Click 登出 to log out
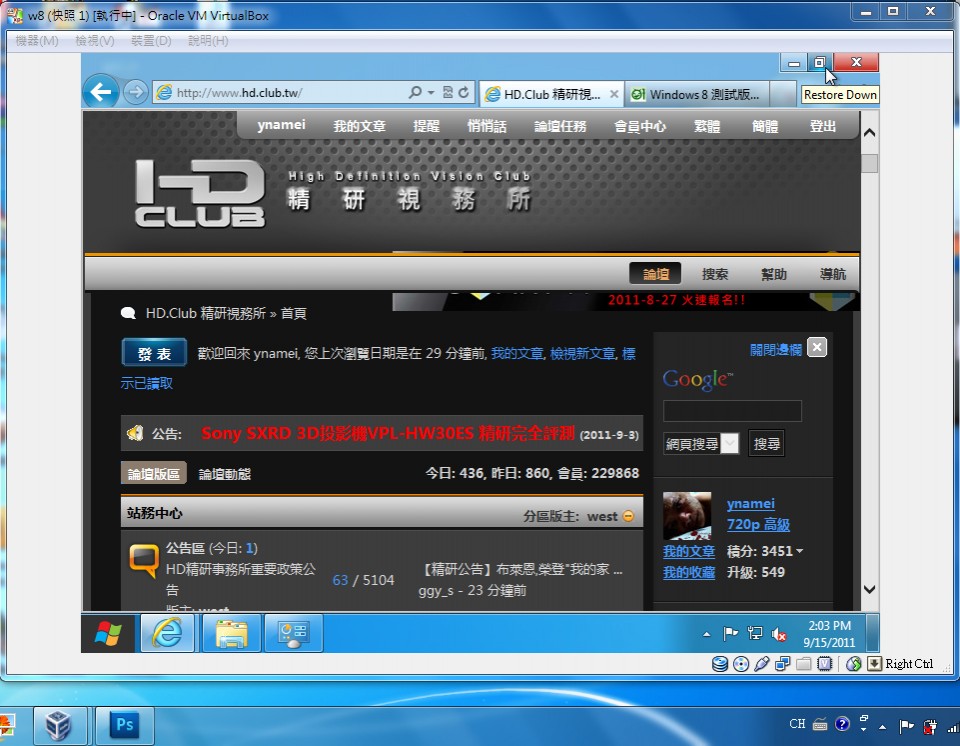The image size is (960, 746). [822, 126]
